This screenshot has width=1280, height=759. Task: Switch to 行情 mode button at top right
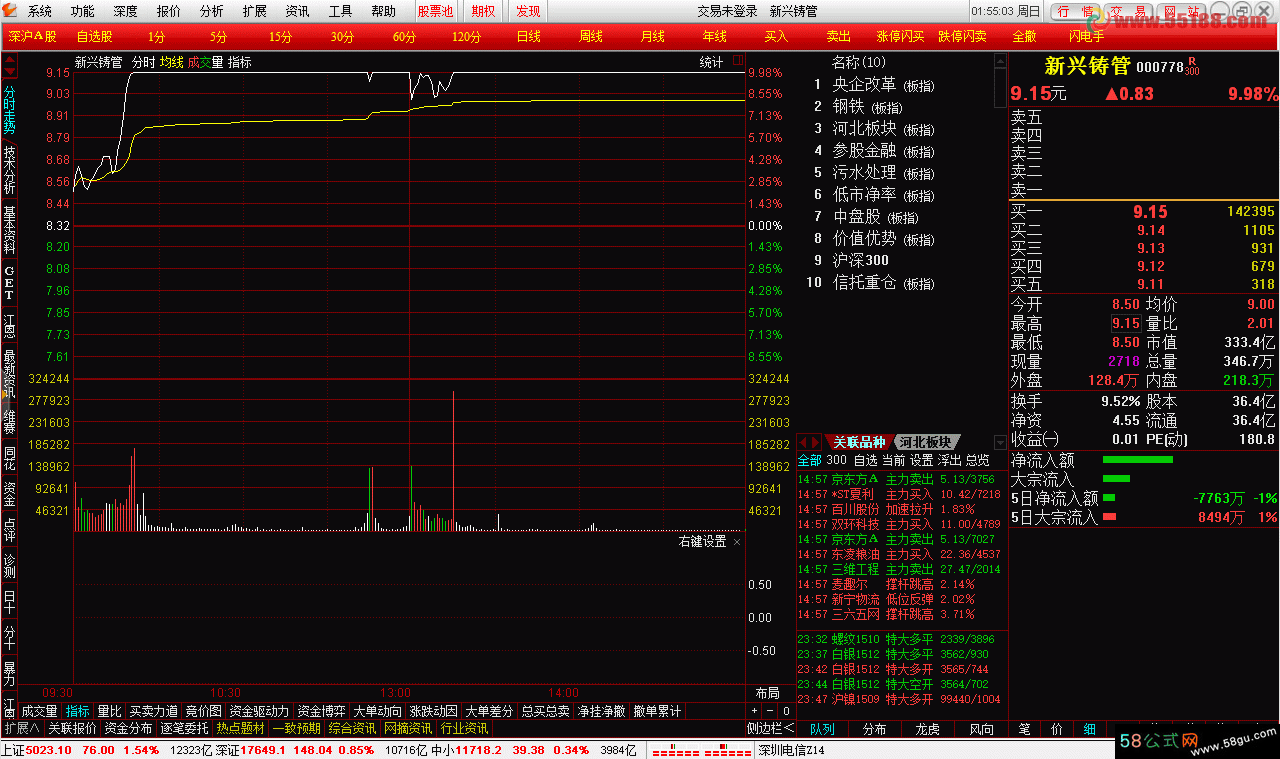pyautogui.click(x=1075, y=11)
